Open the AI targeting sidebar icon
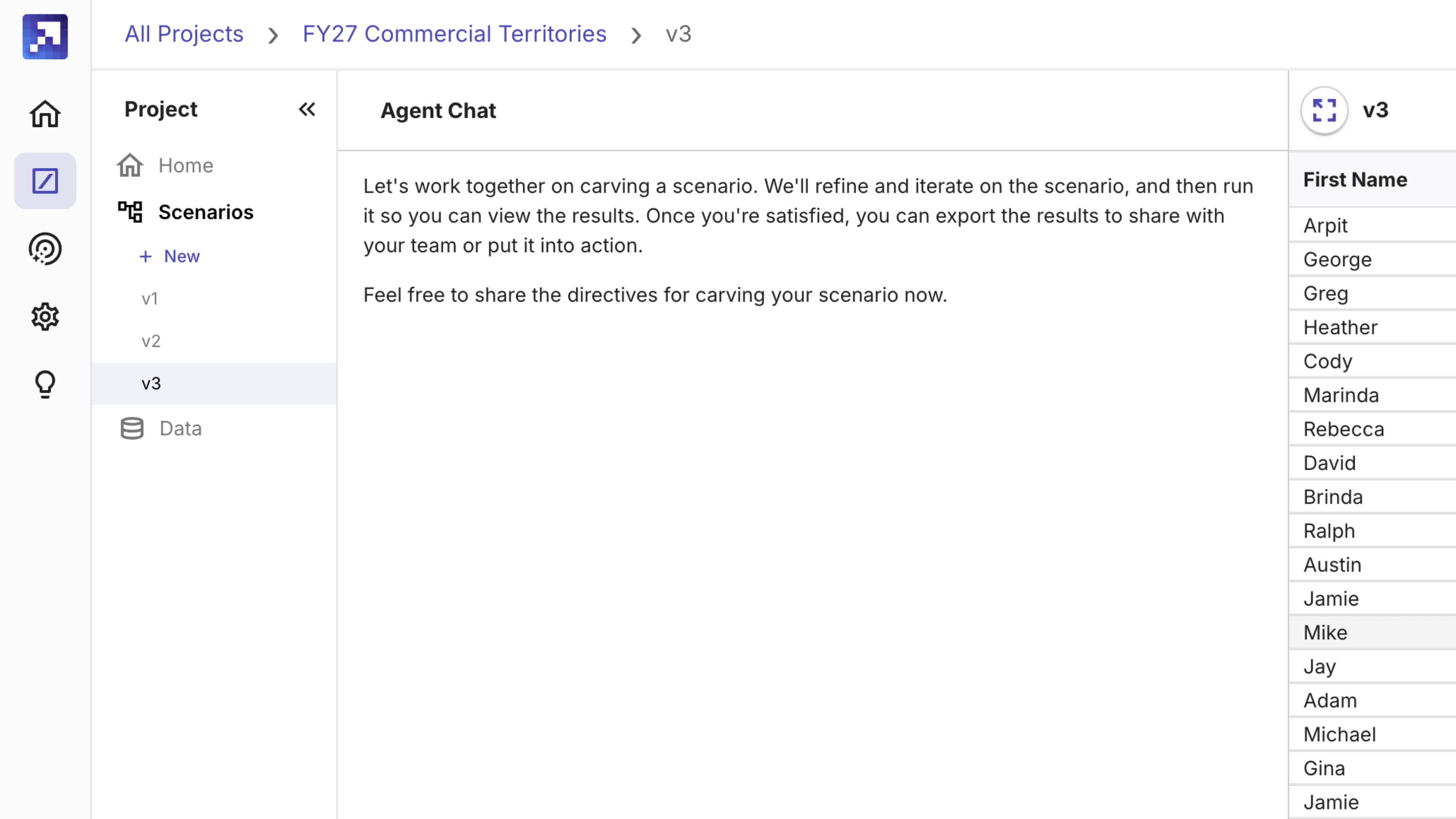 tap(45, 249)
